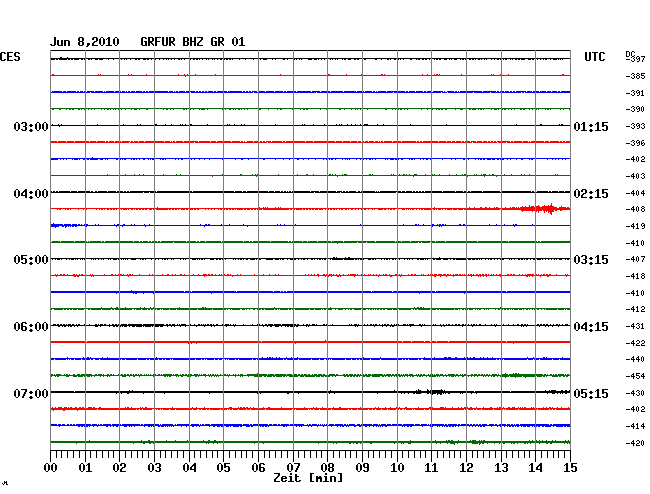
Task: Click the DC offset value -422
Action: 635,343
